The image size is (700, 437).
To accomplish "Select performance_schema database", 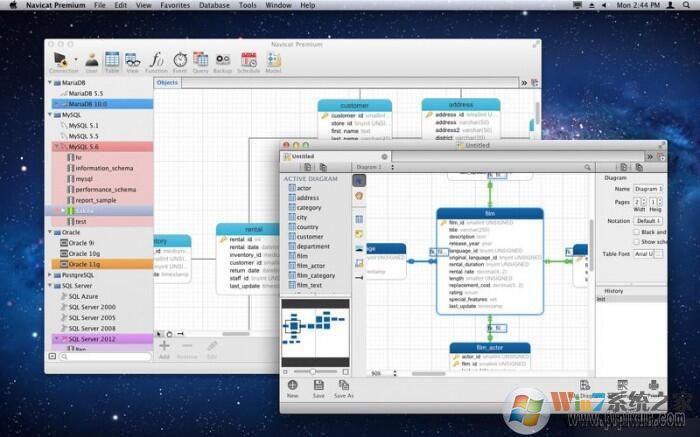I will pyautogui.click(x=106, y=189).
